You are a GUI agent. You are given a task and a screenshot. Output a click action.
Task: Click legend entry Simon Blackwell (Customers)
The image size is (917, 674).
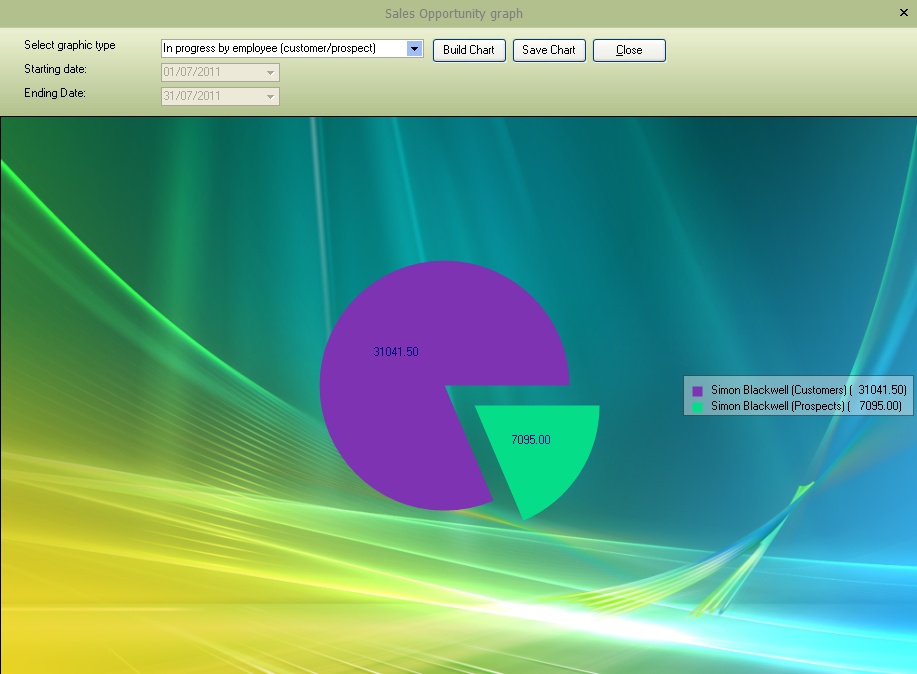coord(808,390)
